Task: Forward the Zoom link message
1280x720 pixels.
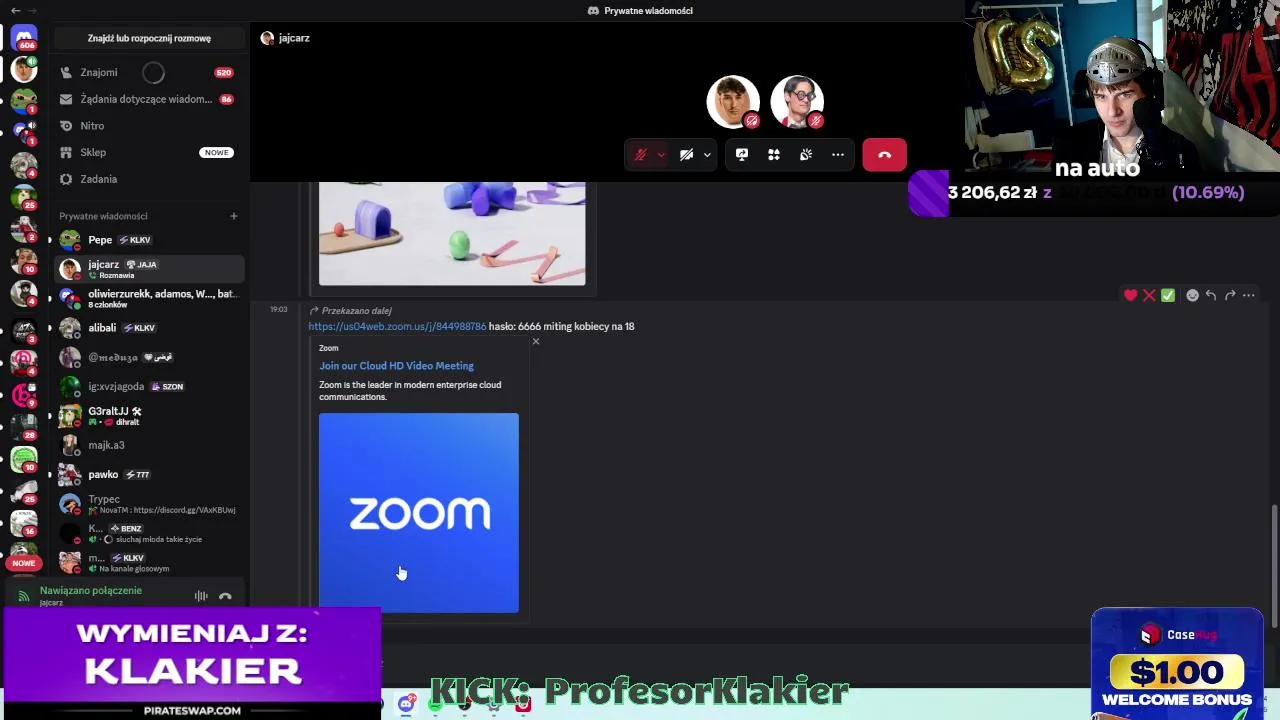Action: click(1230, 295)
